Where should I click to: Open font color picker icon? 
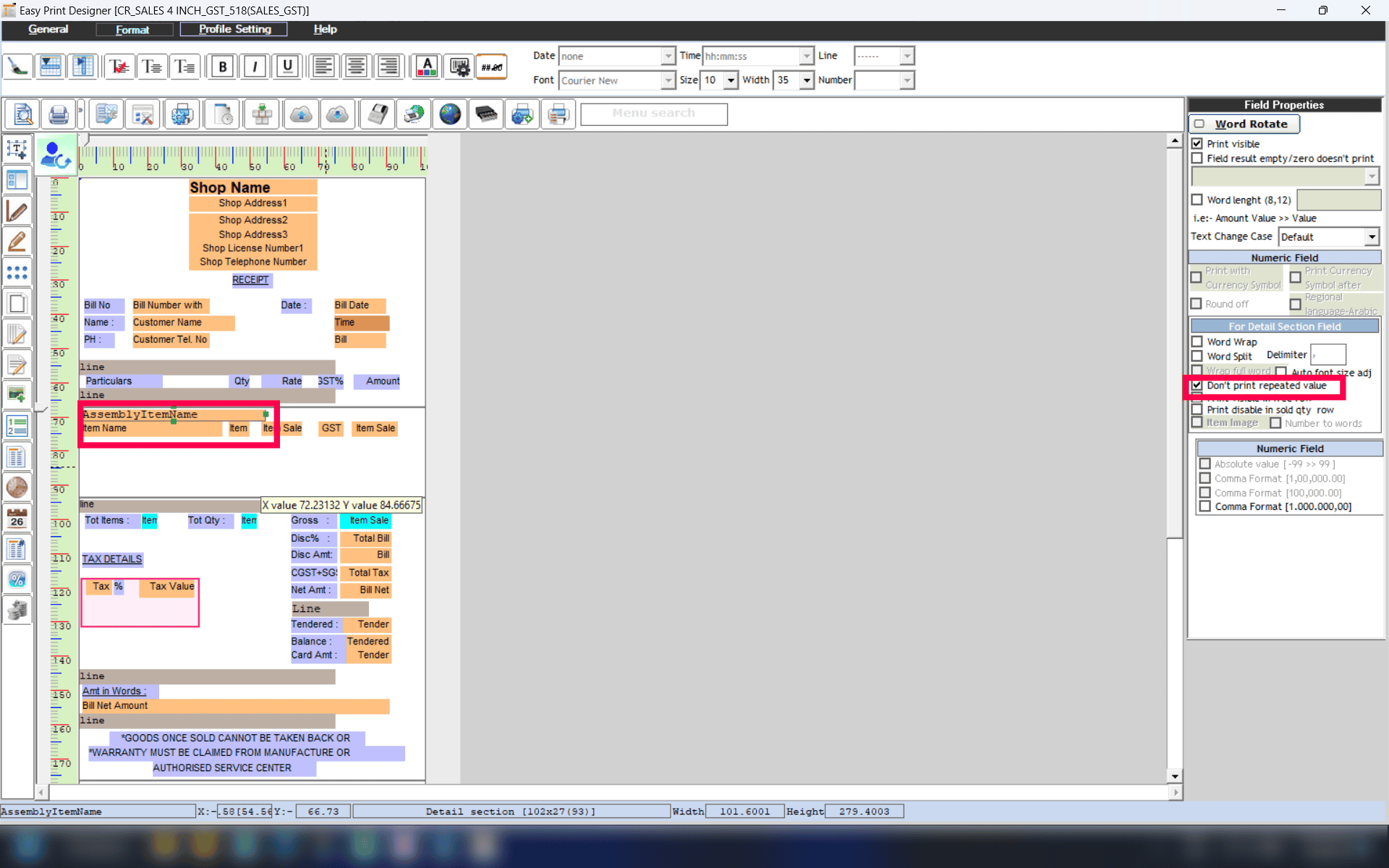click(427, 67)
